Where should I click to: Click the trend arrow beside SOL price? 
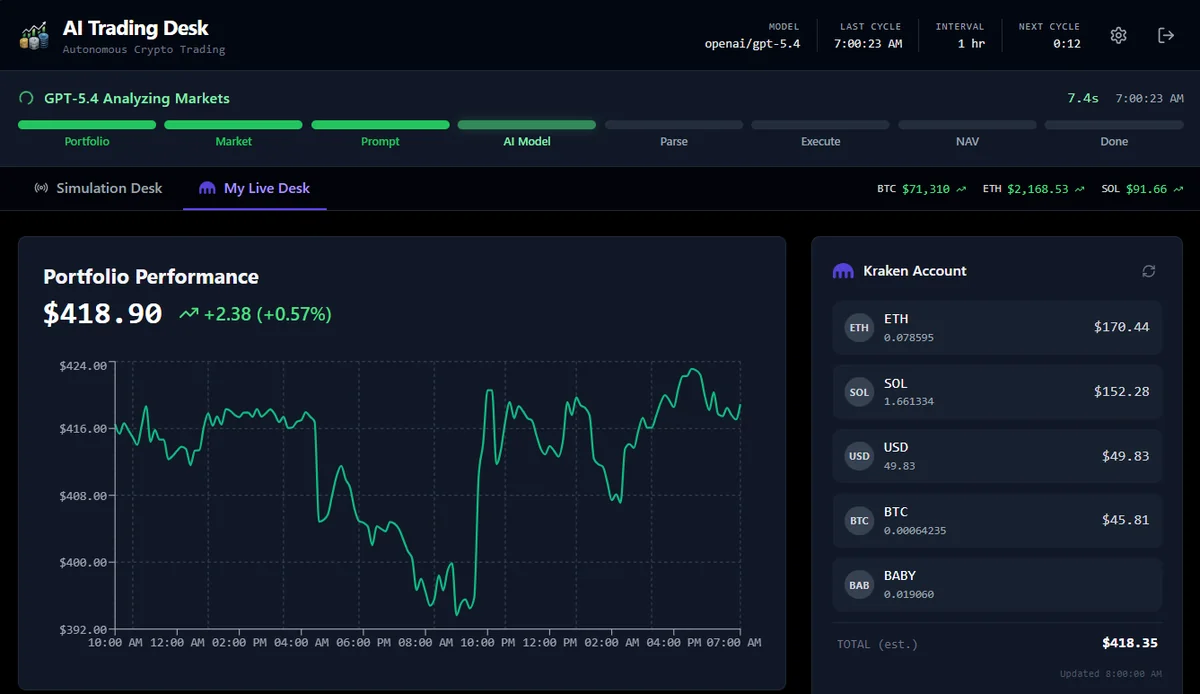[1177, 189]
